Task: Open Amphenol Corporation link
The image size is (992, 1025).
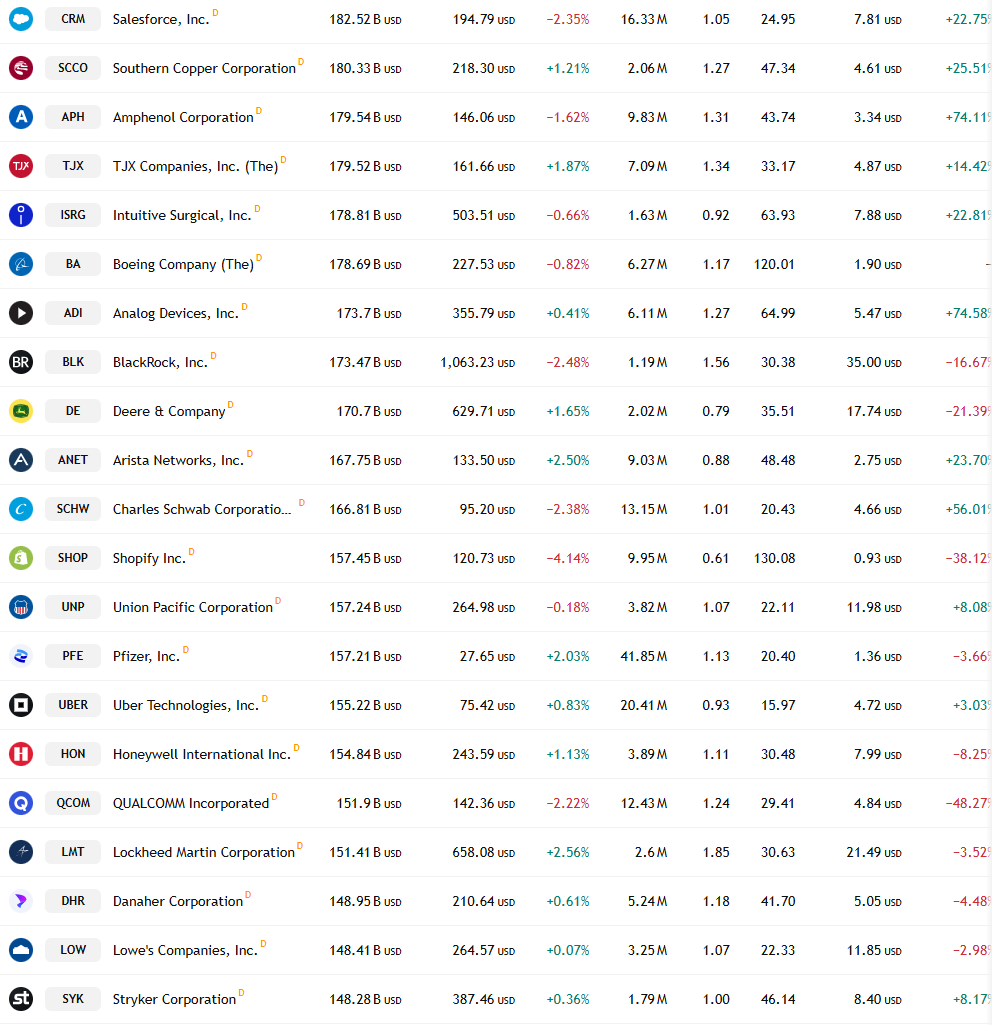Action: (183, 118)
